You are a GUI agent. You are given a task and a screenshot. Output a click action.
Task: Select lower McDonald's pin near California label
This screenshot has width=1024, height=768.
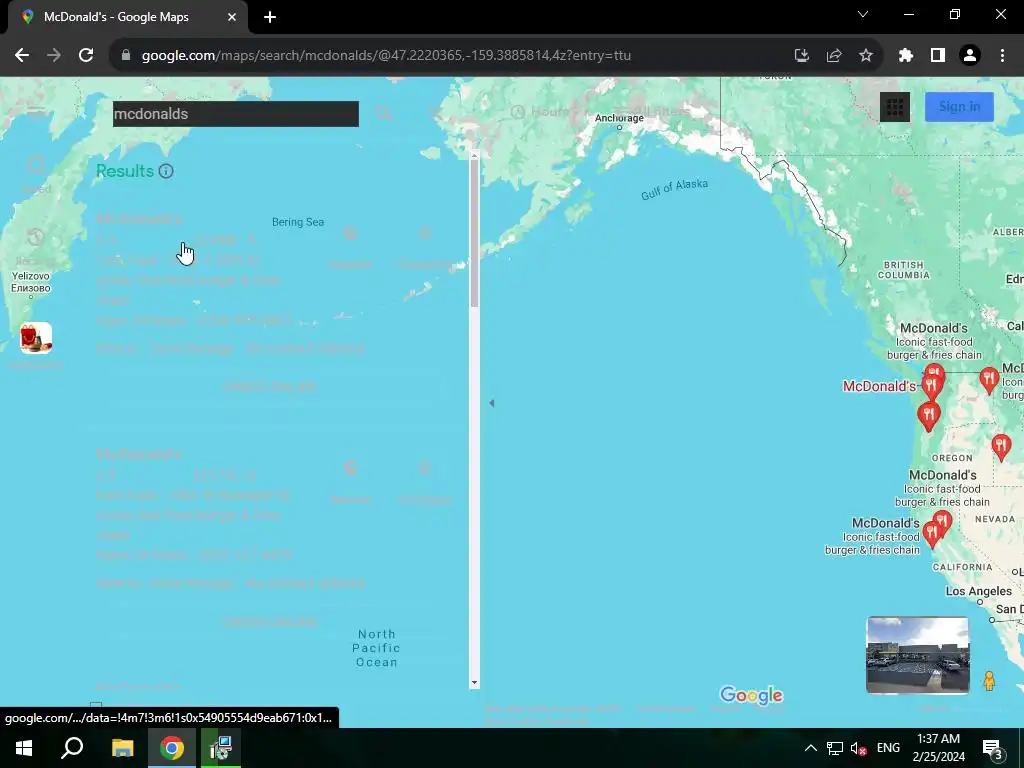(932, 534)
